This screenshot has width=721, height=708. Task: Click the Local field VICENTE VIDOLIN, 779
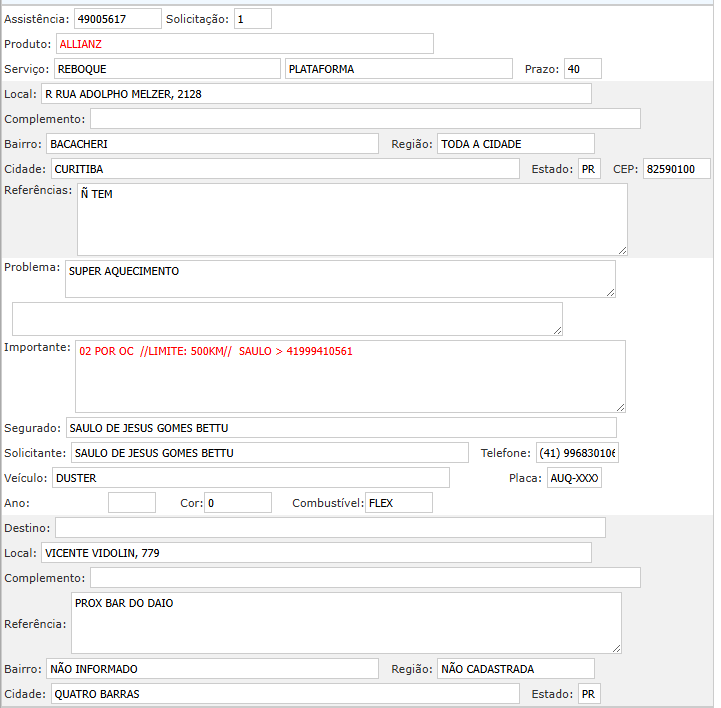tap(316, 553)
